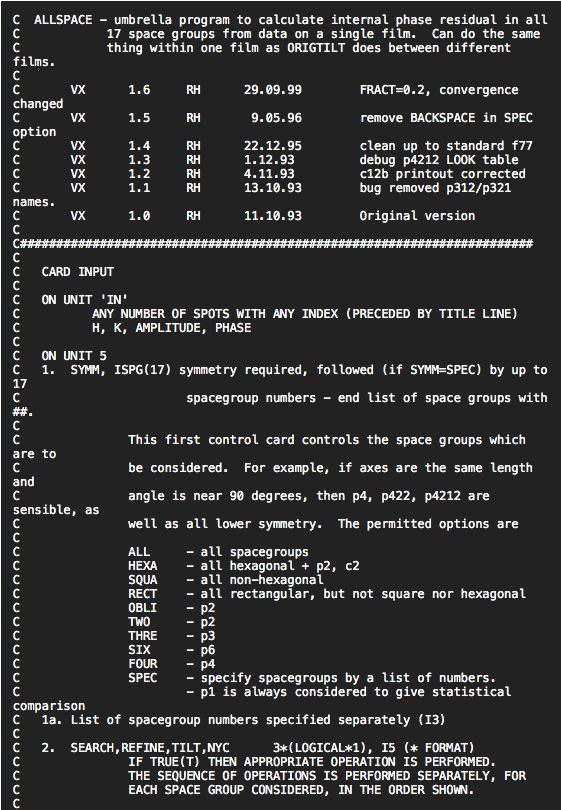Place cursor on the hash separator line
This screenshot has height=810, width=561.
pos(273,244)
